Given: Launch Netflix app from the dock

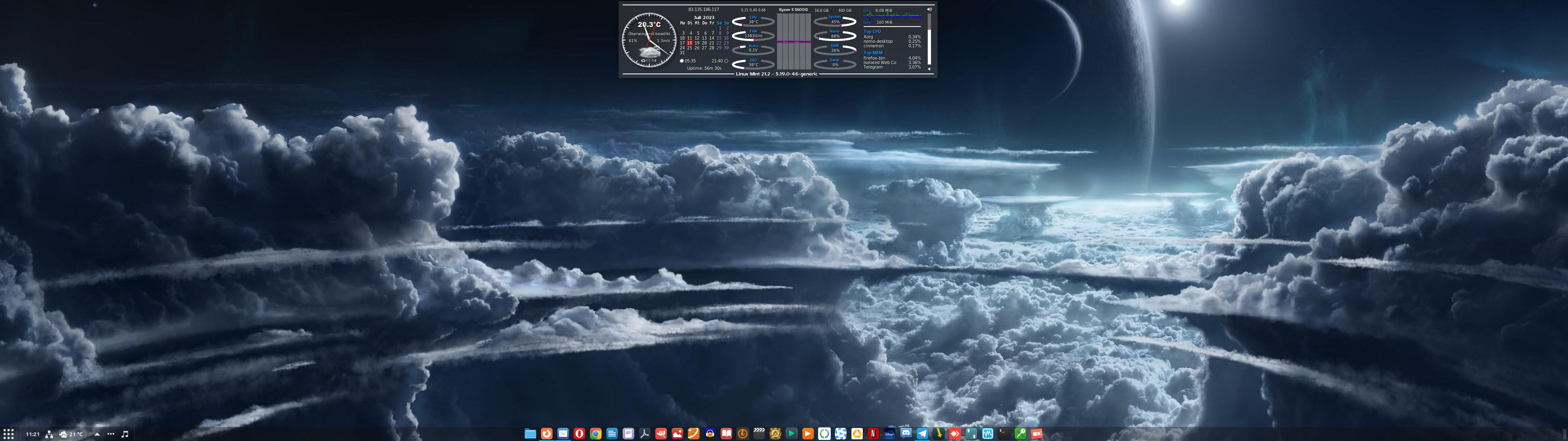Looking at the screenshot, I should (873, 434).
